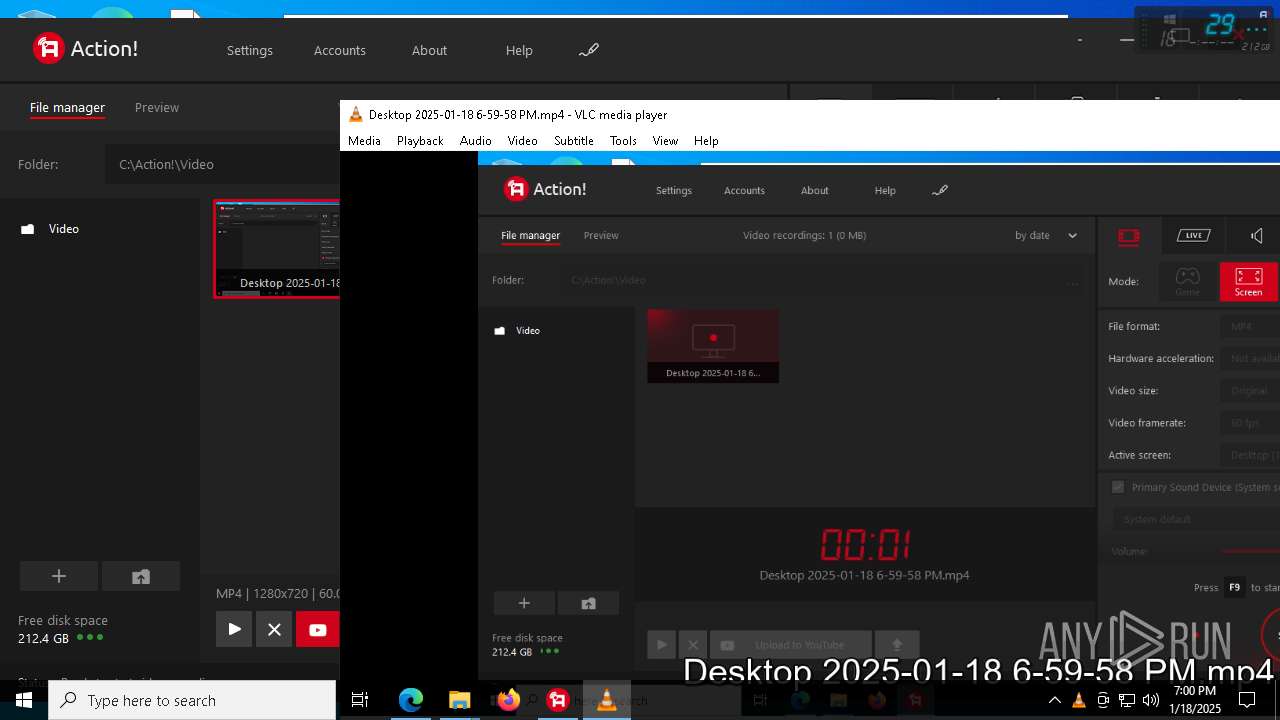Open the VLC Media menu
This screenshot has width=1280, height=720.
pyautogui.click(x=364, y=141)
